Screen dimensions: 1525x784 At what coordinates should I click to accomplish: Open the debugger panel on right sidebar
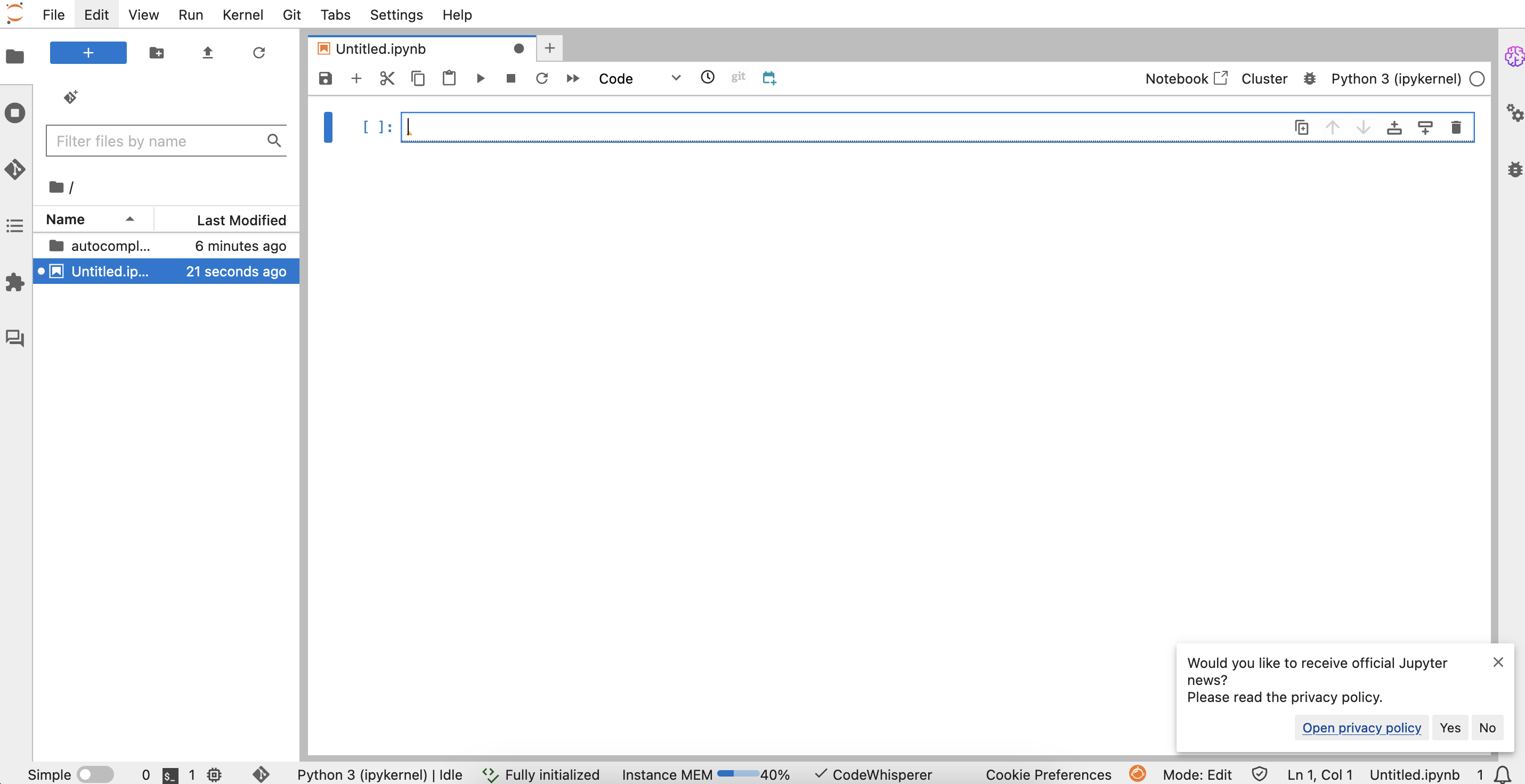pyautogui.click(x=1514, y=169)
